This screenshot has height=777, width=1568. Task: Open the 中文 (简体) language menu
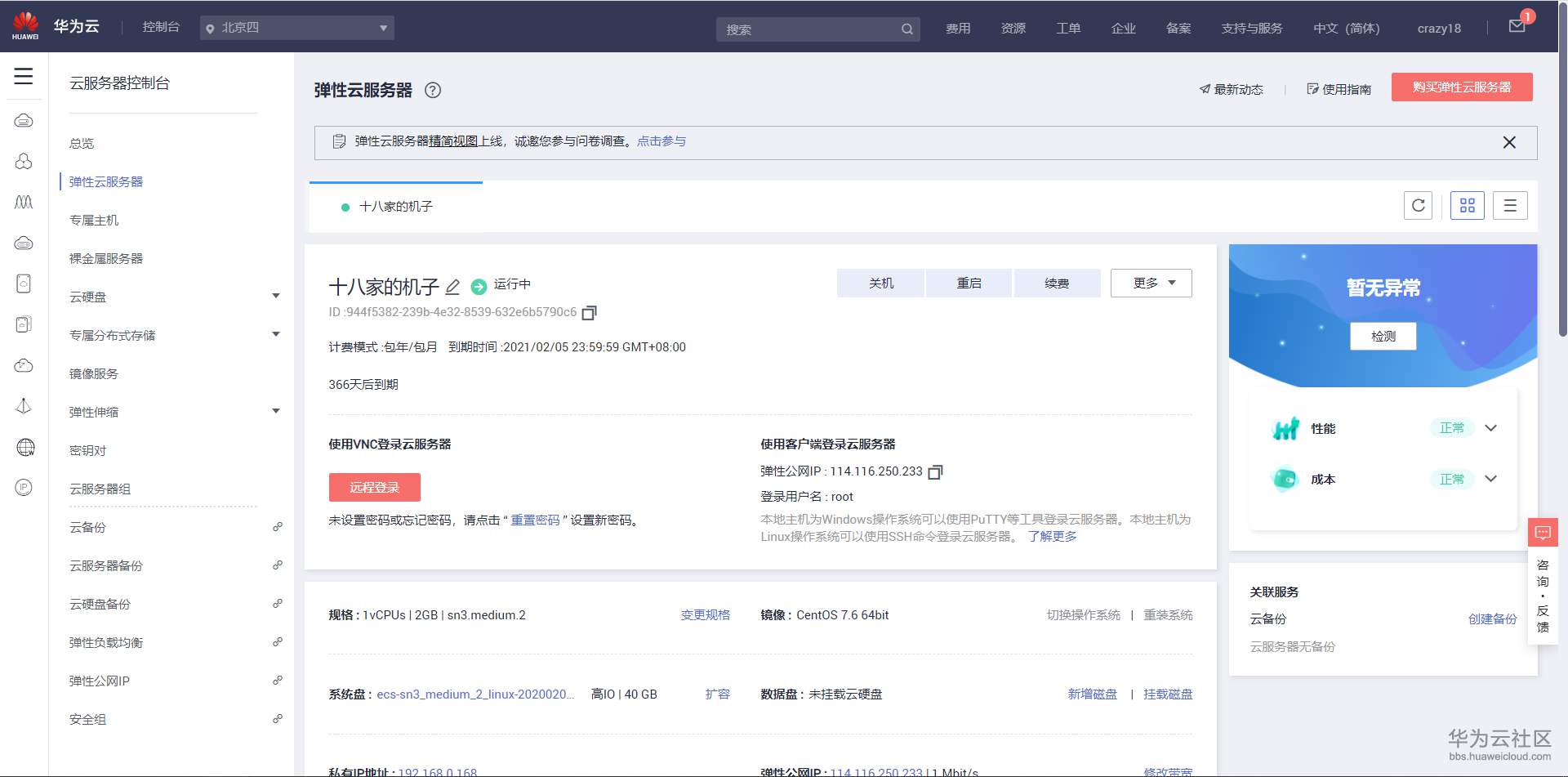click(1347, 29)
